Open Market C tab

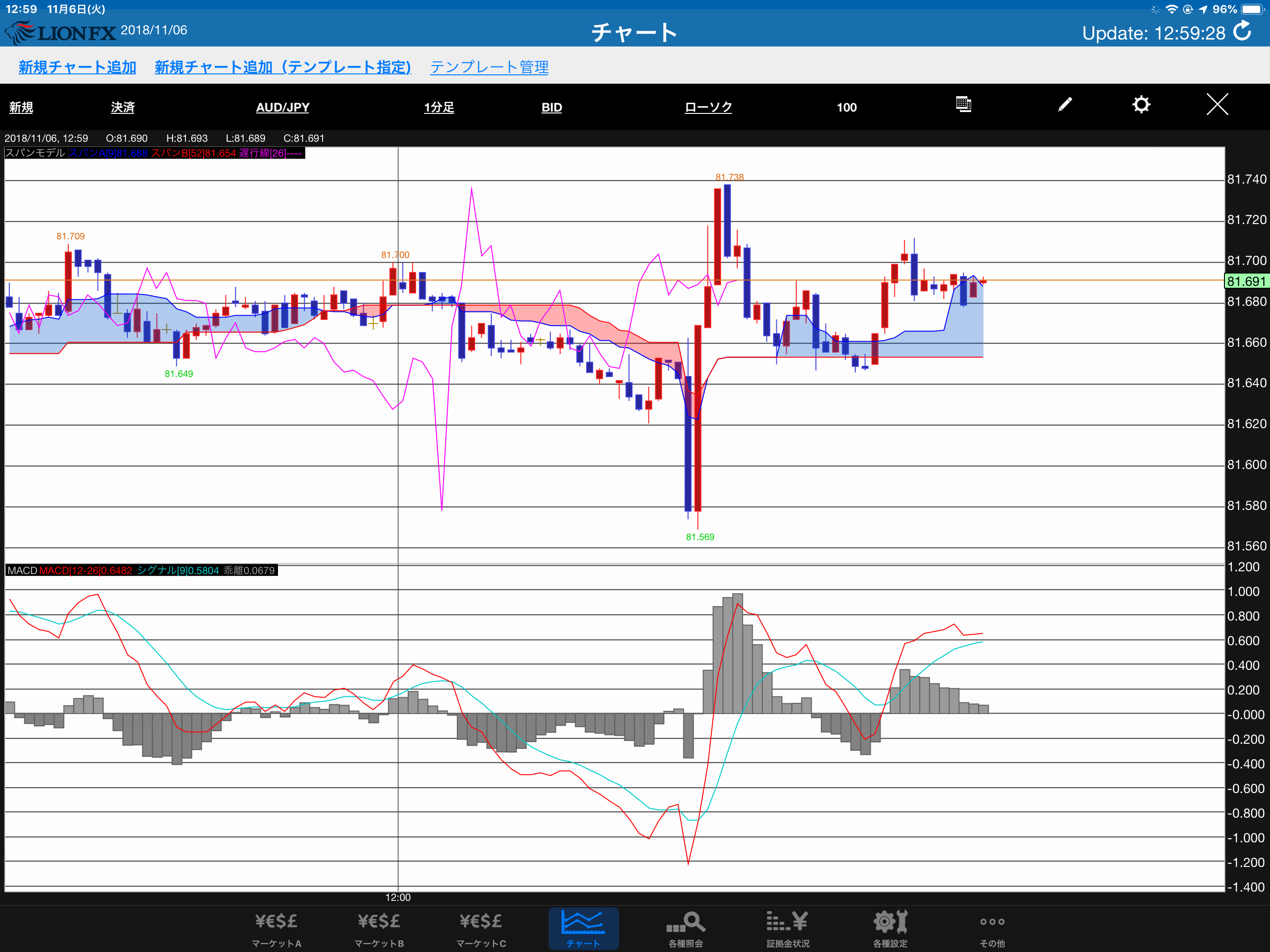pos(481,929)
